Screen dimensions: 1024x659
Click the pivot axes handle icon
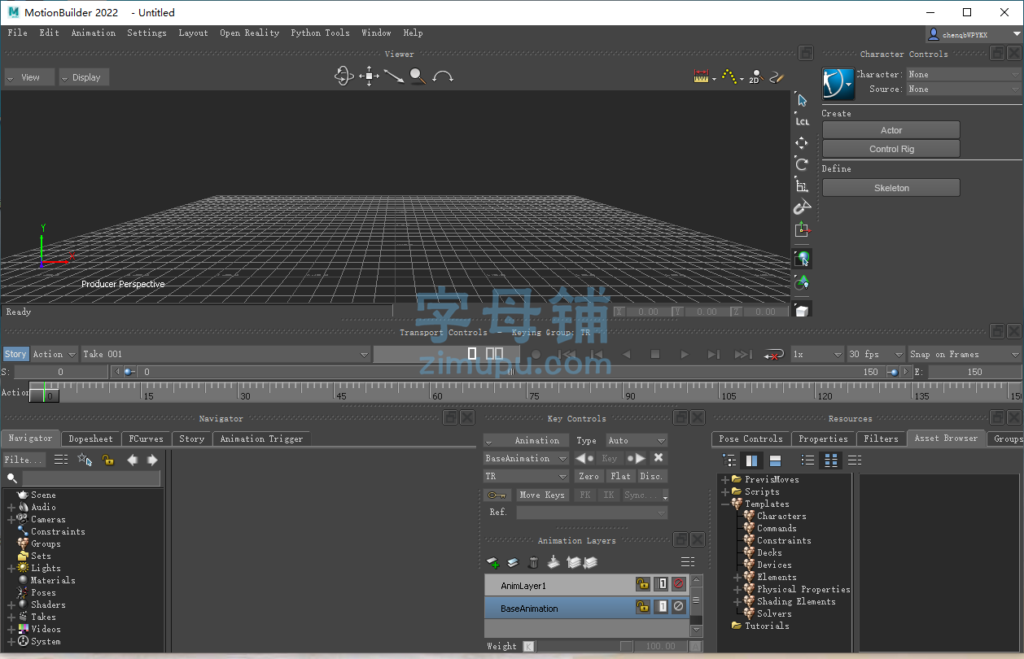pos(802,229)
